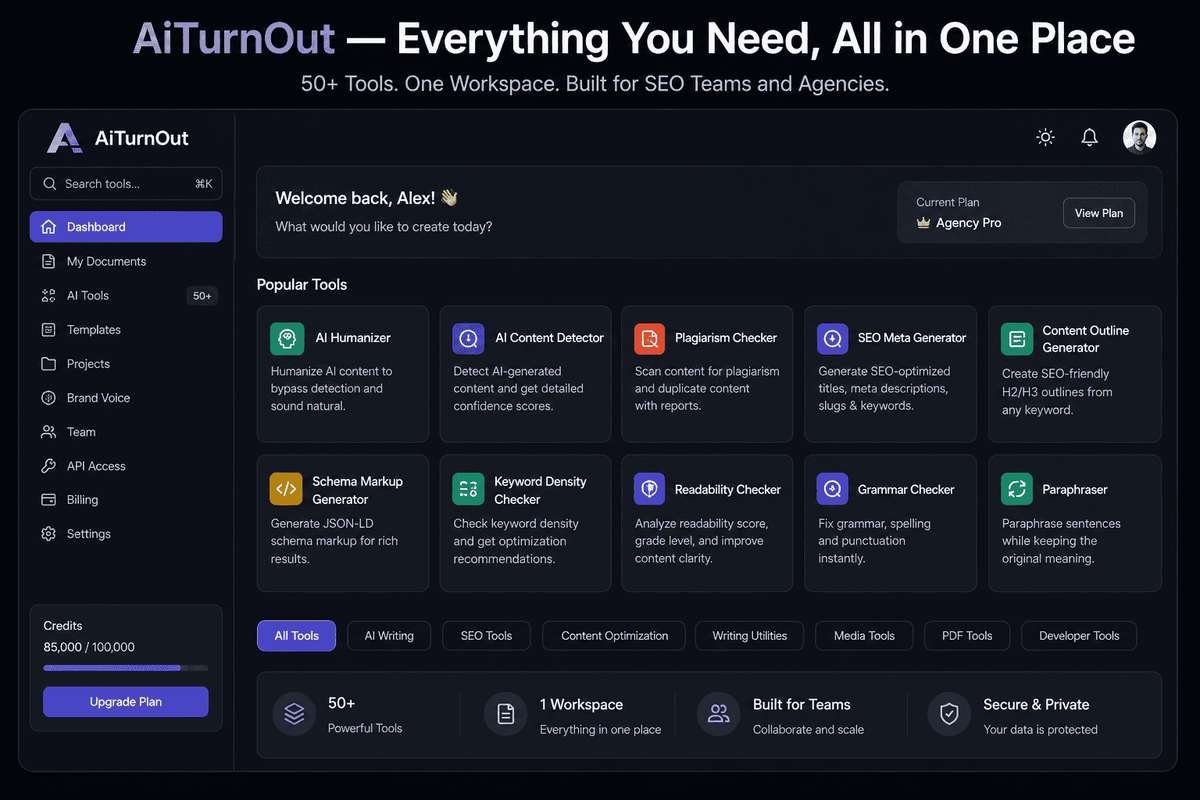Select the Writing Utilities tab
Viewport: 1200px width, 800px height.
pos(750,636)
